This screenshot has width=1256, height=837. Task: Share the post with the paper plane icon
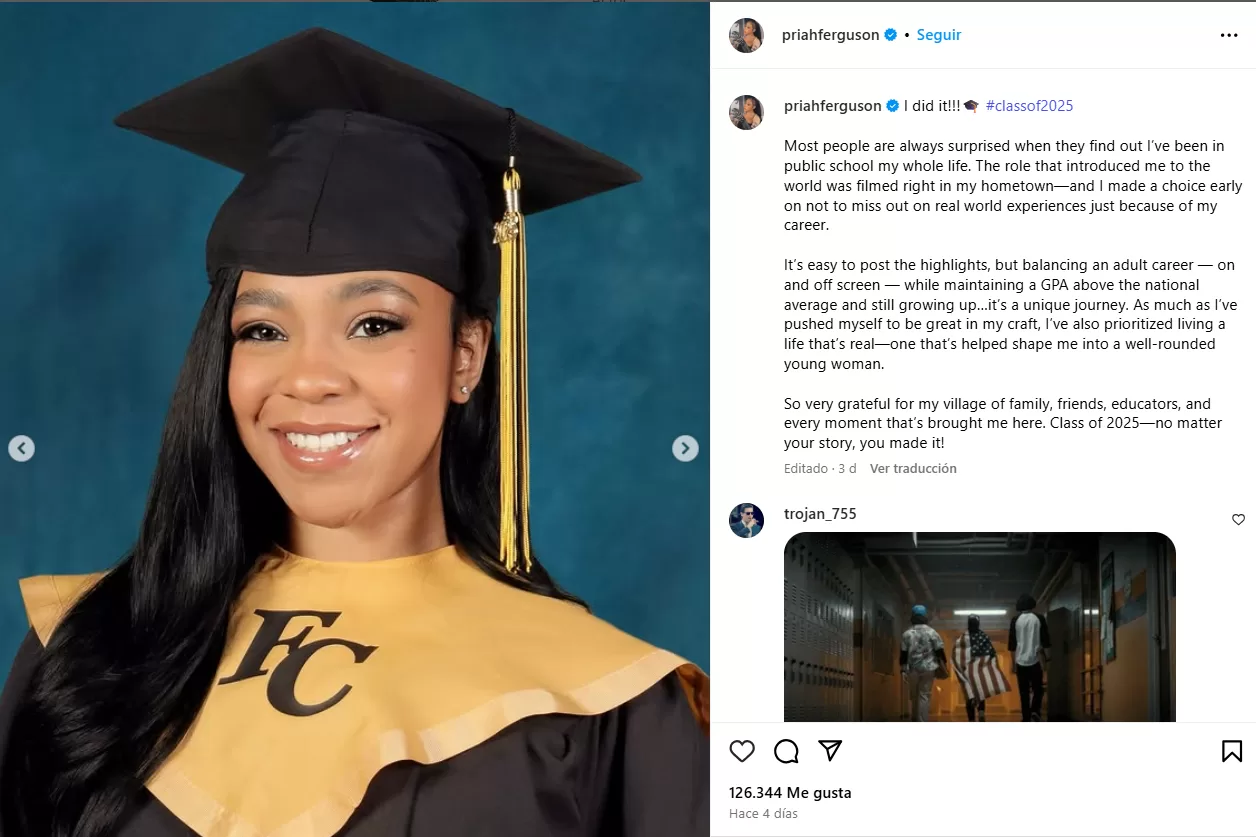point(830,751)
